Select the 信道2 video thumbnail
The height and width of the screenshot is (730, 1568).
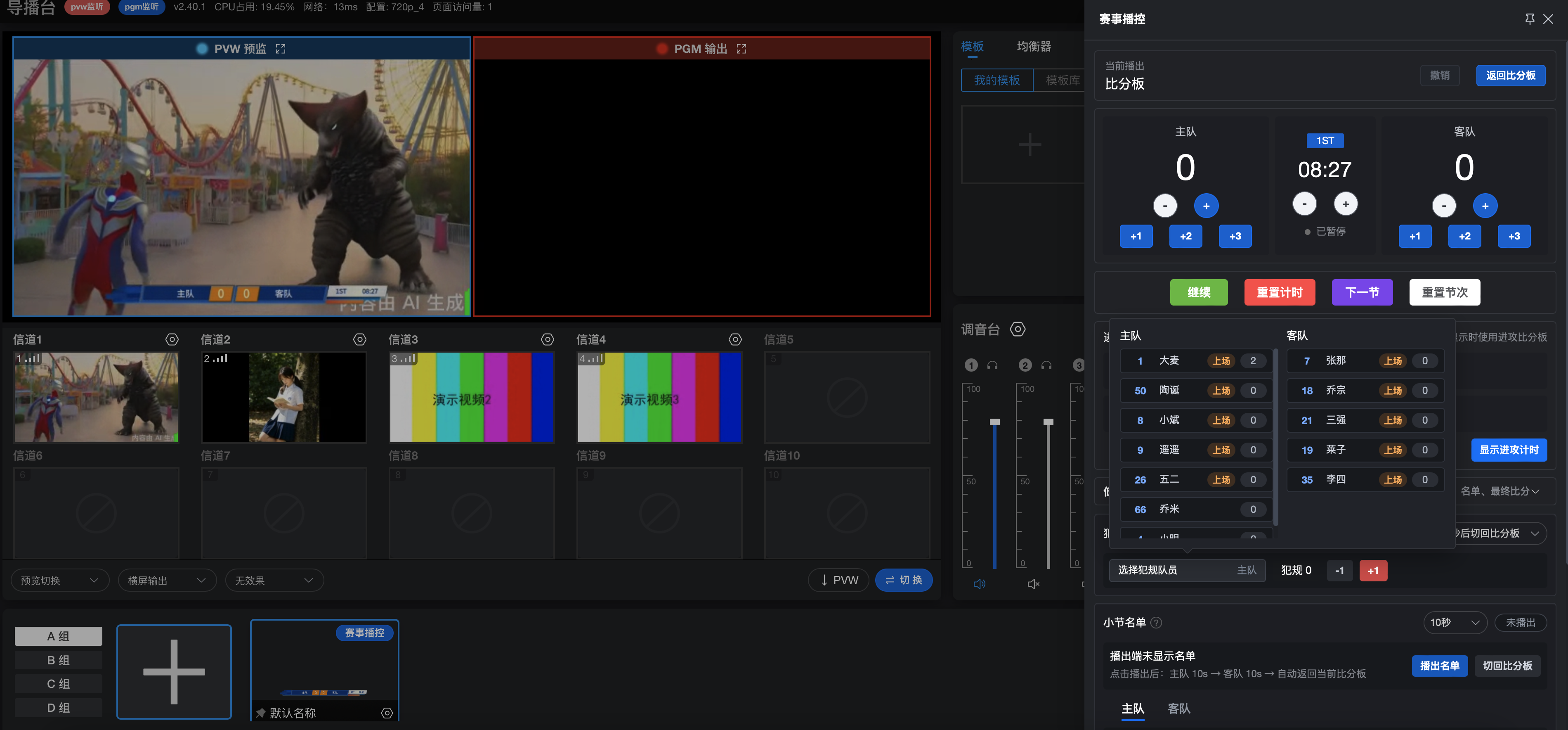tap(284, 397)
